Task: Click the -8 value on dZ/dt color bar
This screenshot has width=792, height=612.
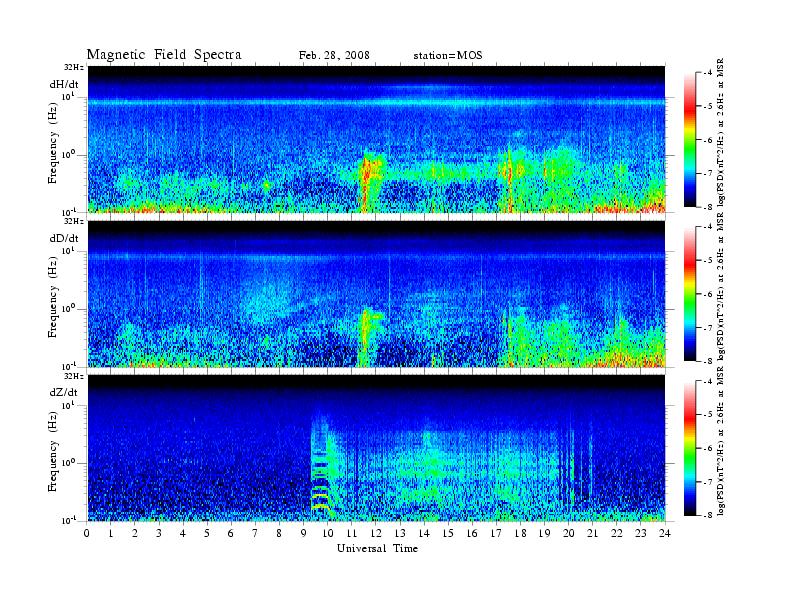Action: pos(708,515)
